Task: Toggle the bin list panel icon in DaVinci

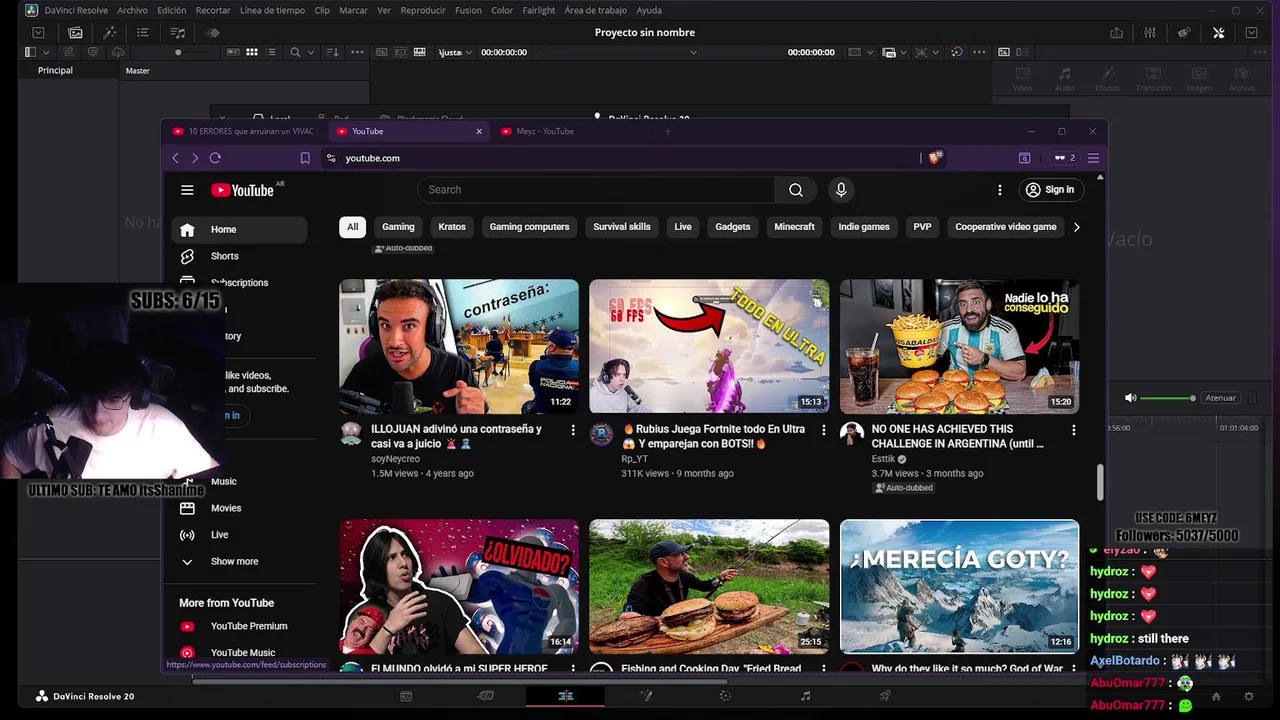Action: coord(30,52)
